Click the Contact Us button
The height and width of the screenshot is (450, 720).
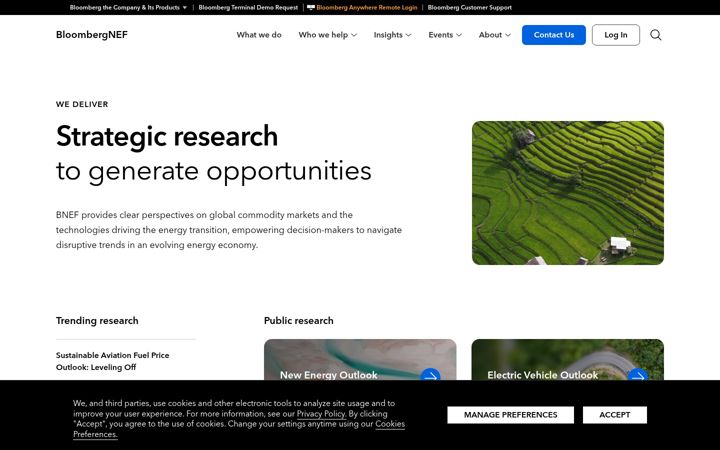click(x=554, y=35)
